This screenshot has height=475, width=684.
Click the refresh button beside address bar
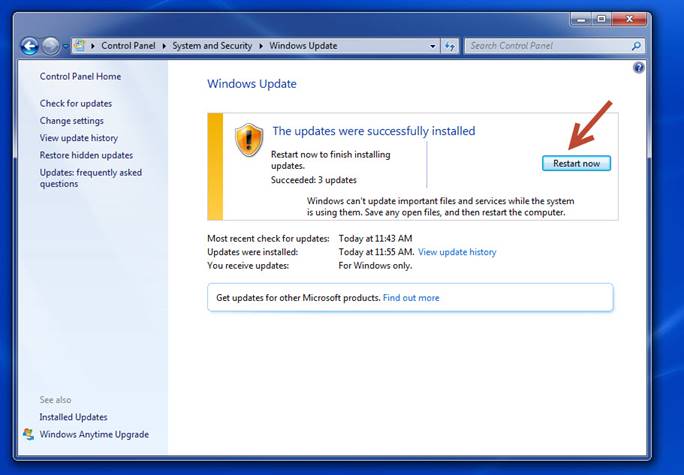450,46
